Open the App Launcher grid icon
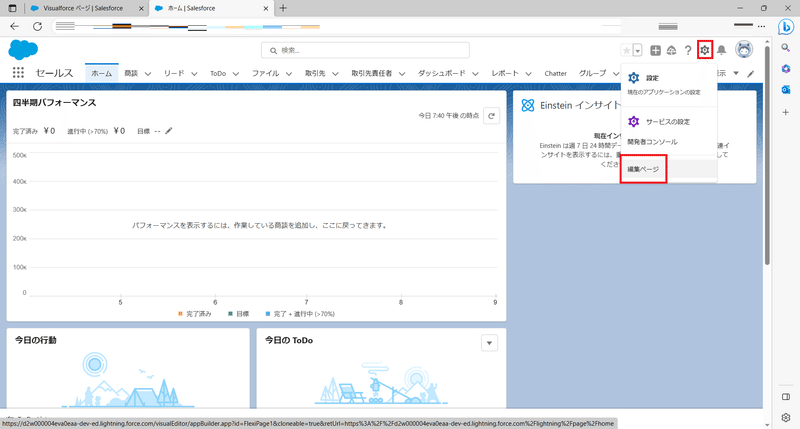 pos(18,73)
